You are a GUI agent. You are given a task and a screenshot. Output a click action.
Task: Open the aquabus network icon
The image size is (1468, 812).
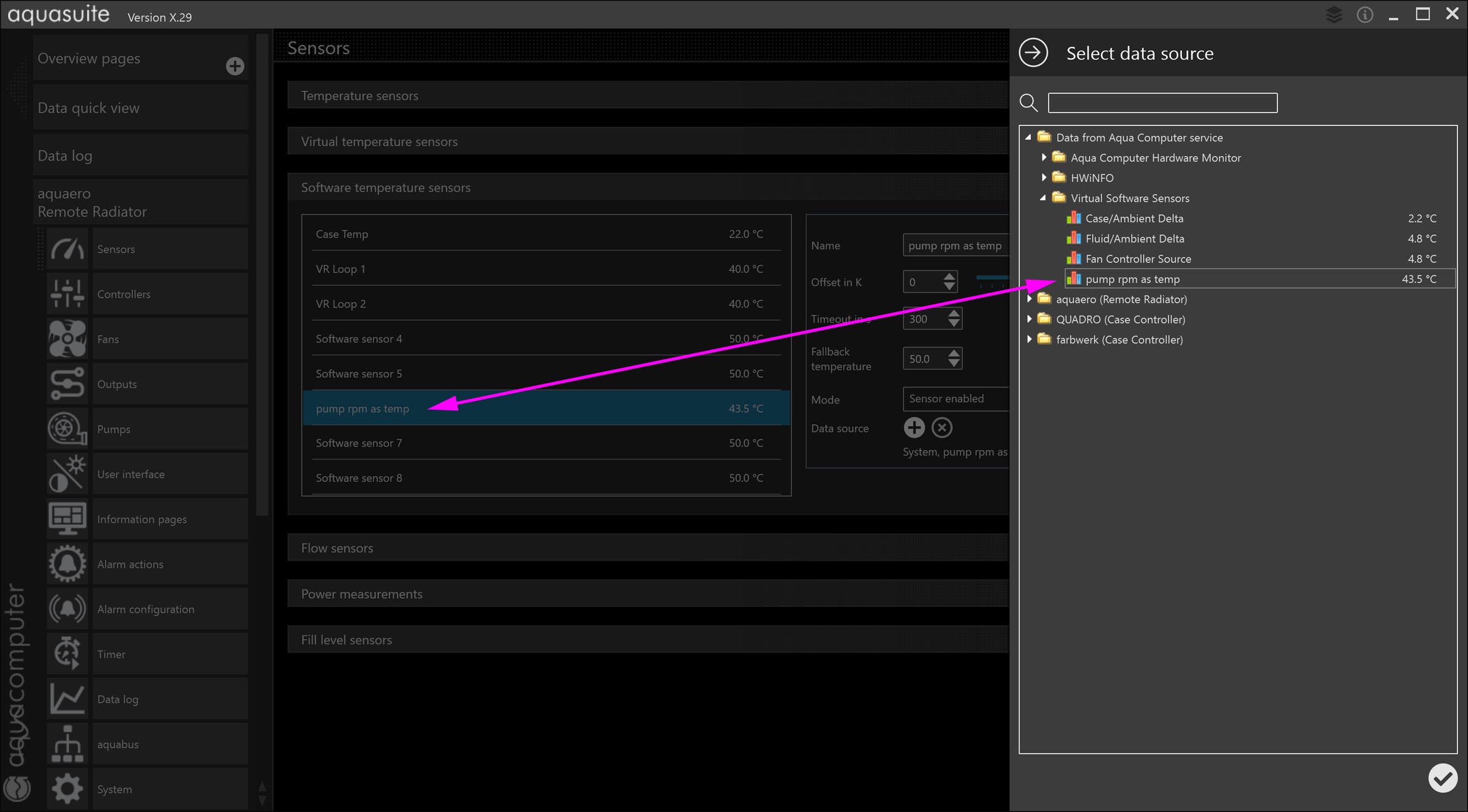[67, 744]
